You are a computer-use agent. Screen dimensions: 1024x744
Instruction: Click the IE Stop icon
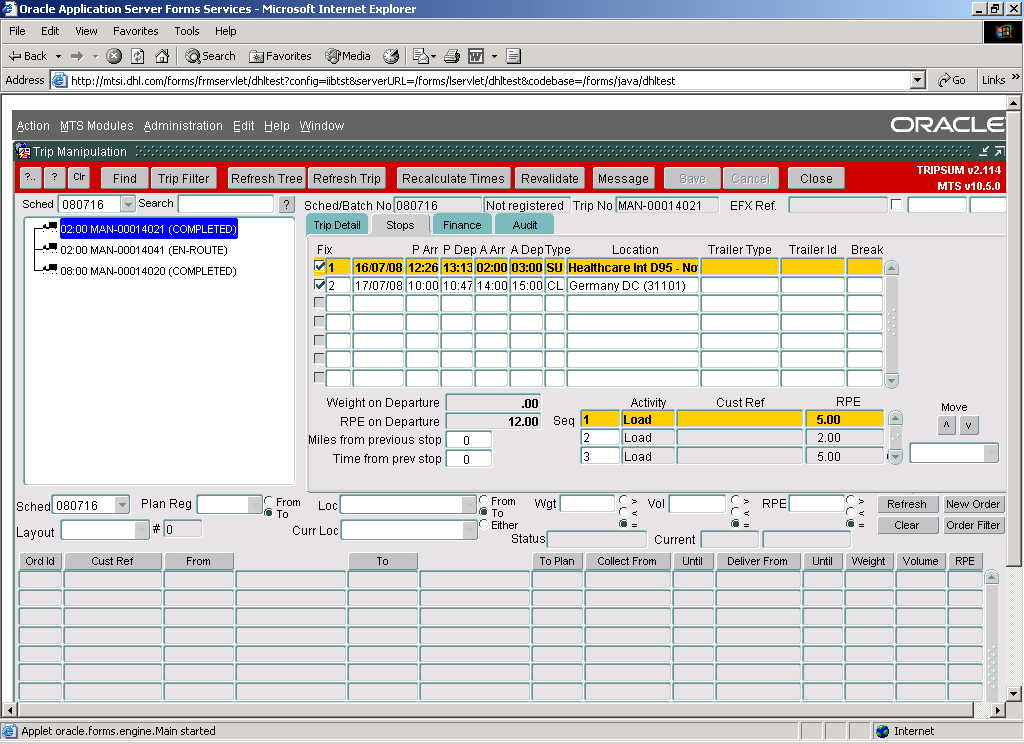coord(114,56)
